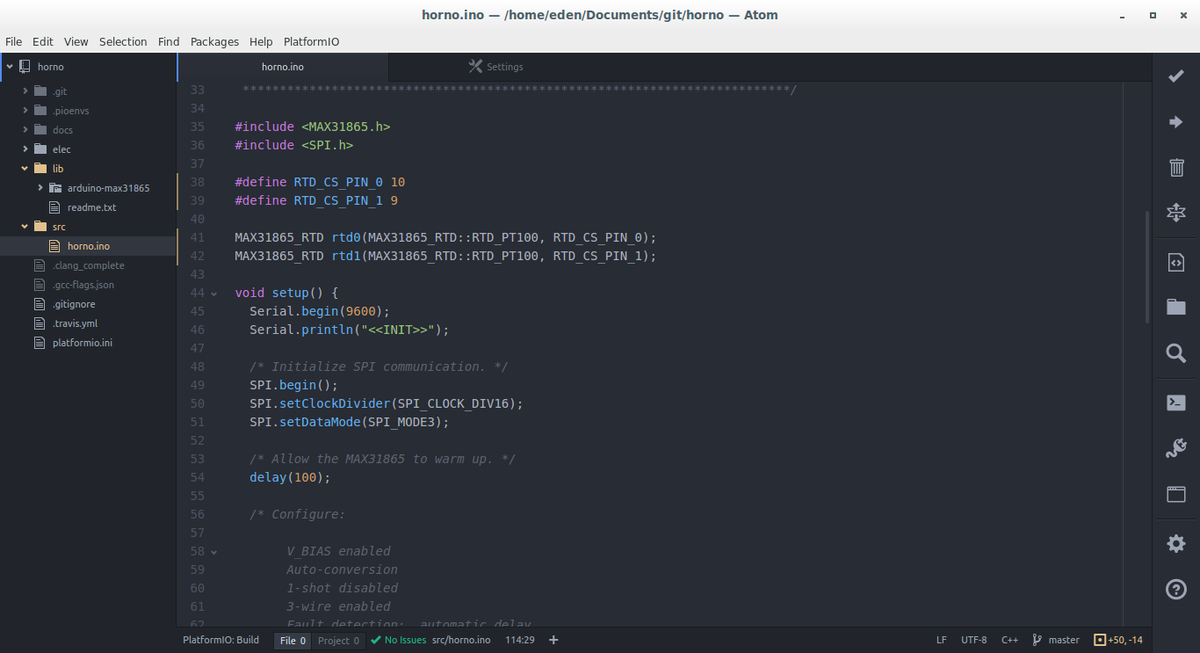1200x653 pixels.
Task: Open the Find menu
Action: pos(169,42)
